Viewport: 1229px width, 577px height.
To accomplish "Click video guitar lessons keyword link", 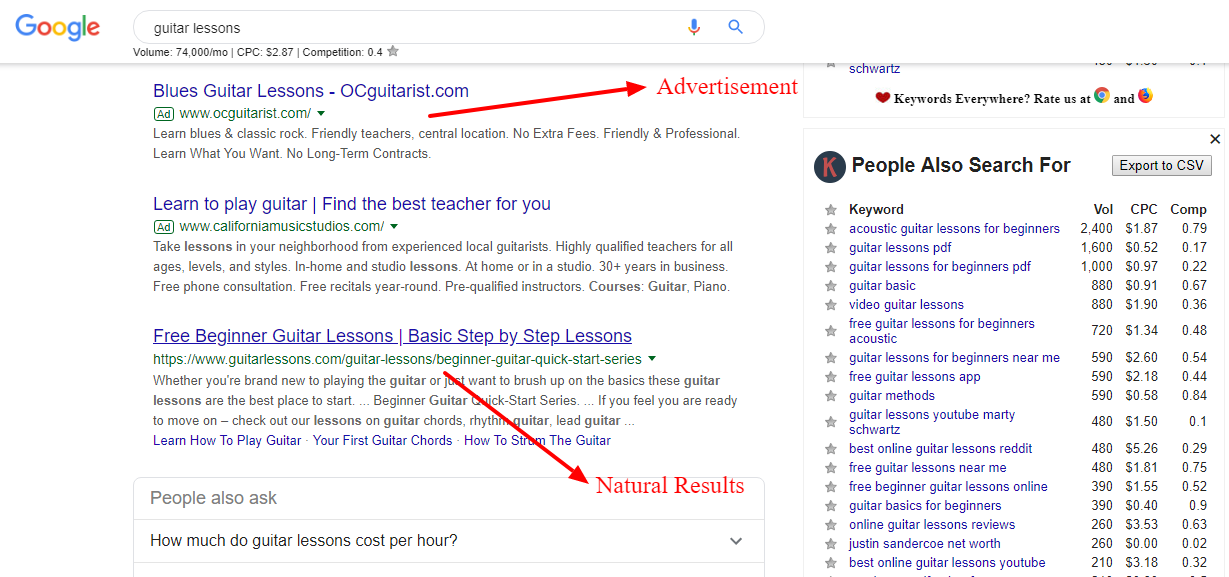I will click(906, 305).
